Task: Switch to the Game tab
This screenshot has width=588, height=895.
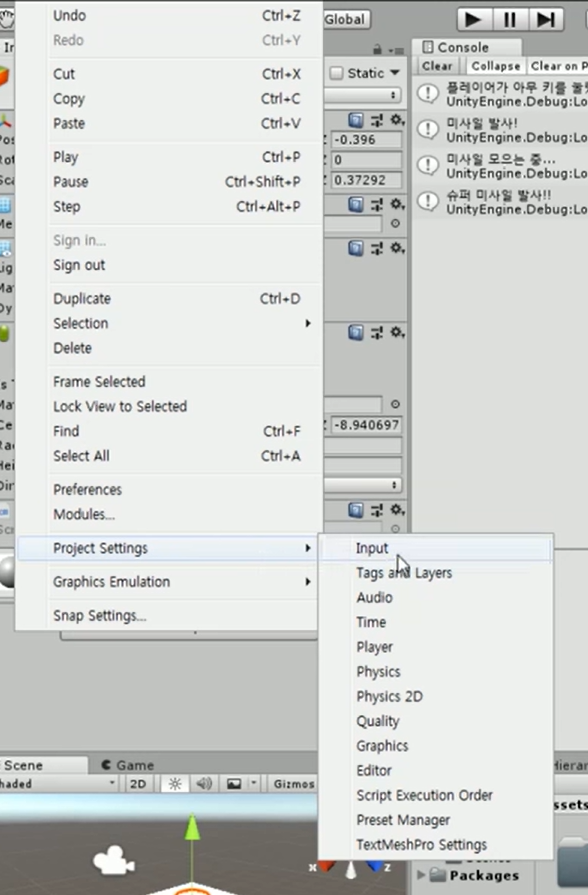Action: tap(128, 765)
